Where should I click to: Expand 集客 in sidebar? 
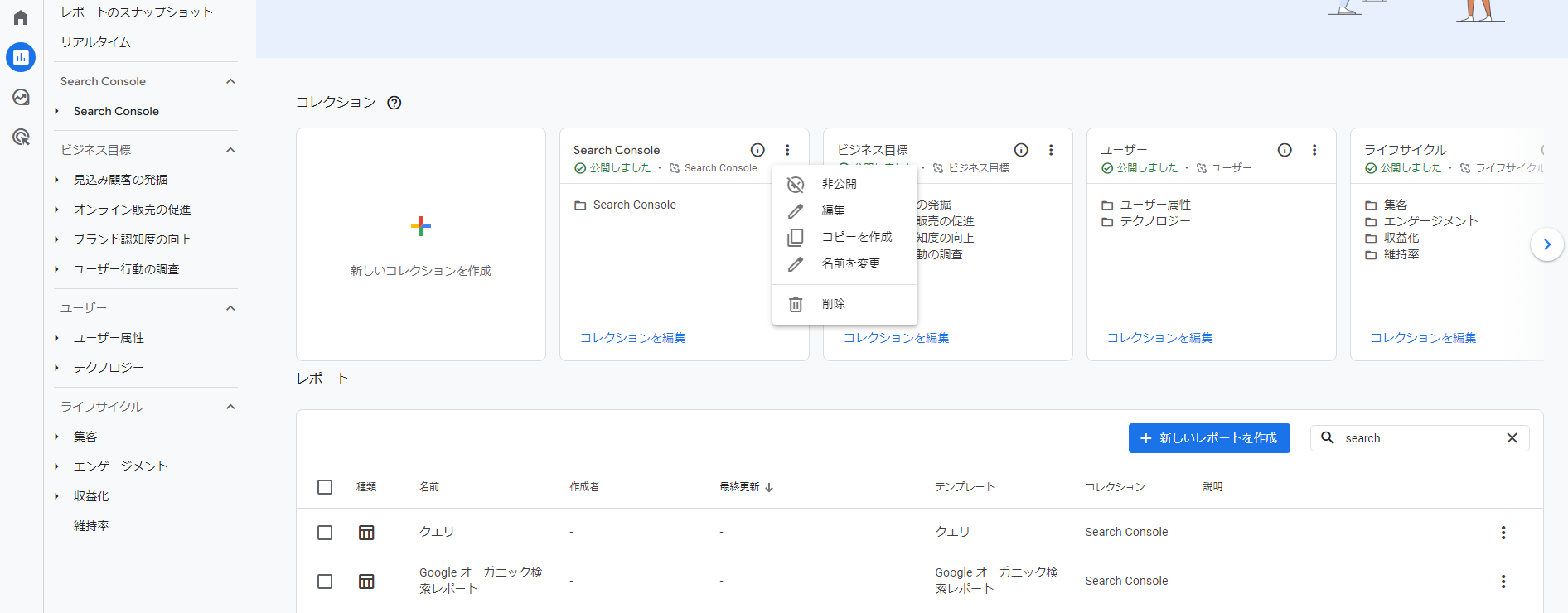(x=56, y=437)
